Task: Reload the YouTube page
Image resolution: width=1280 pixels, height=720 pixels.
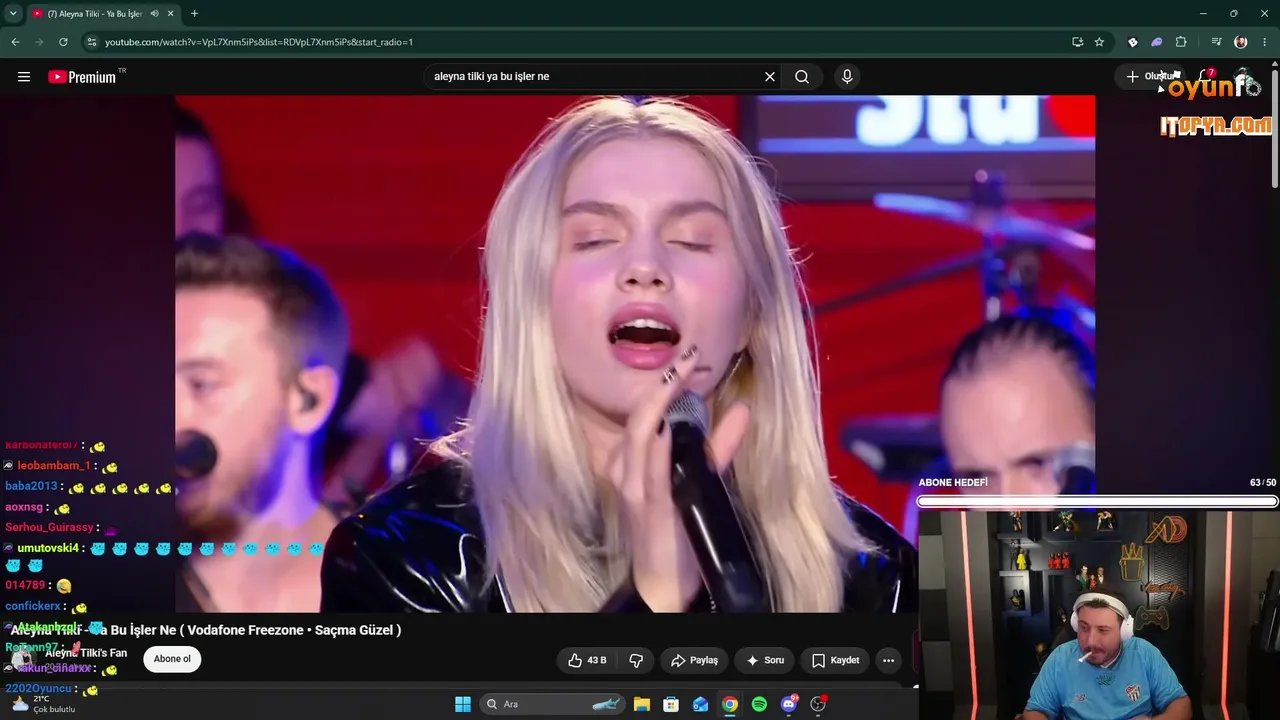Action: (x=63, y=42)
